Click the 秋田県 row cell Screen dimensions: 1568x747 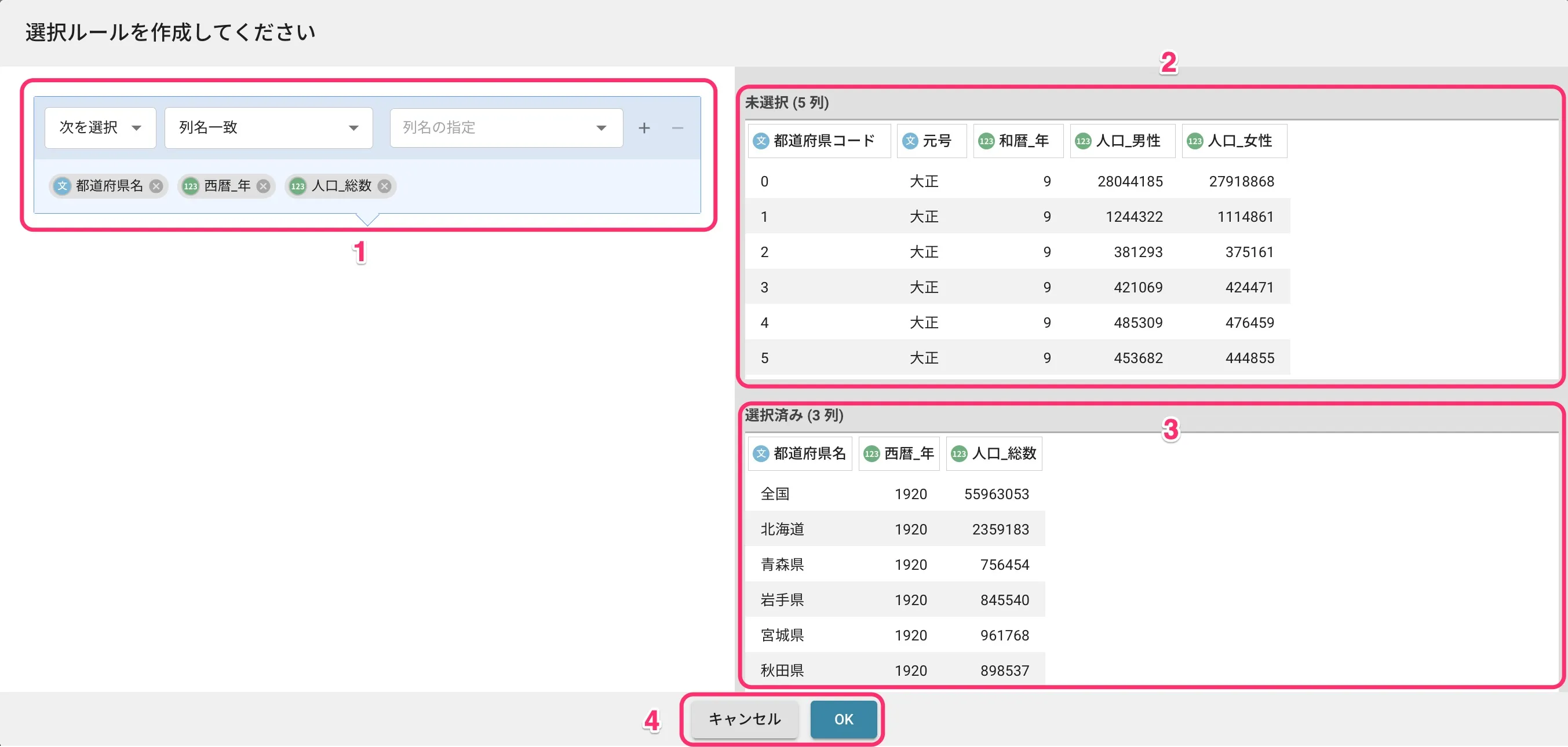coord(782,671)
